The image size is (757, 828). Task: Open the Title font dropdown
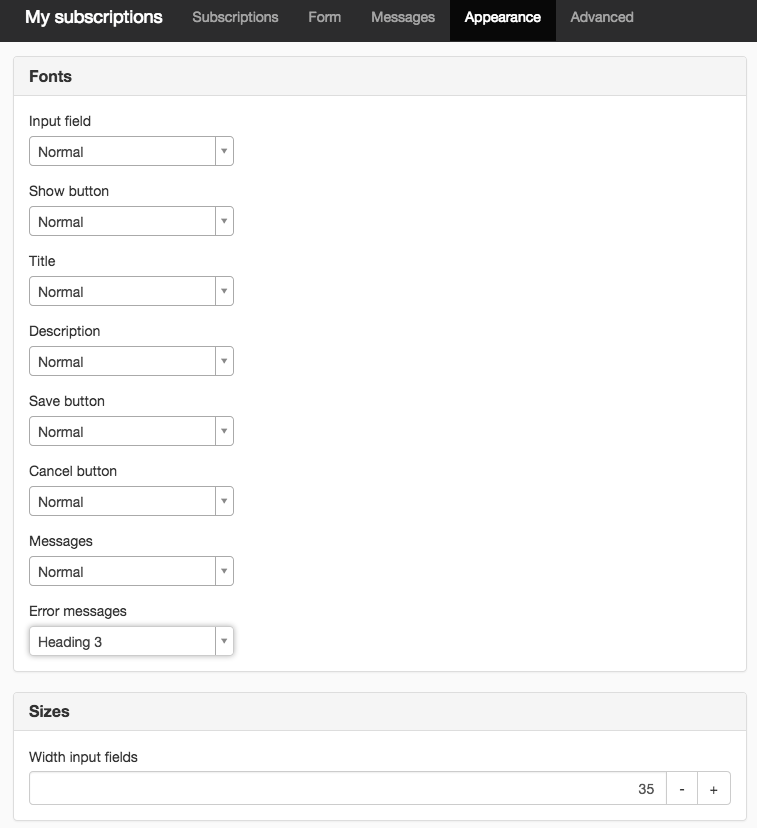[x=131, y=291]
